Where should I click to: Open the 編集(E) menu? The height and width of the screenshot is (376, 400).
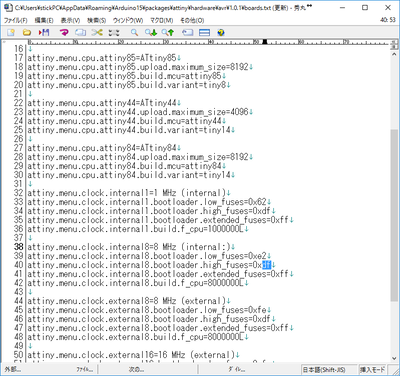[44, 20]
